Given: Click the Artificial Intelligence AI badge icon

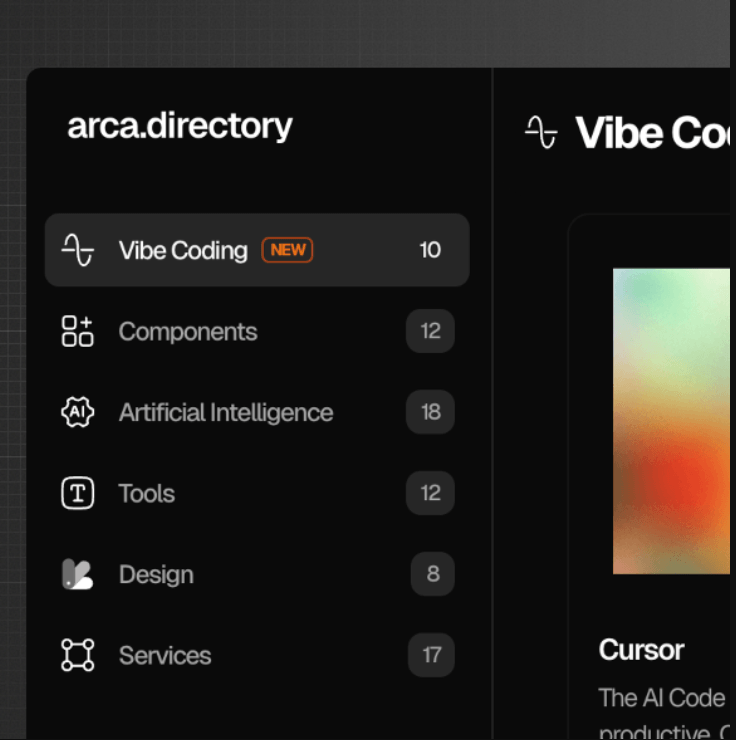Looking at the screenshot, I should tap(77, 412).
